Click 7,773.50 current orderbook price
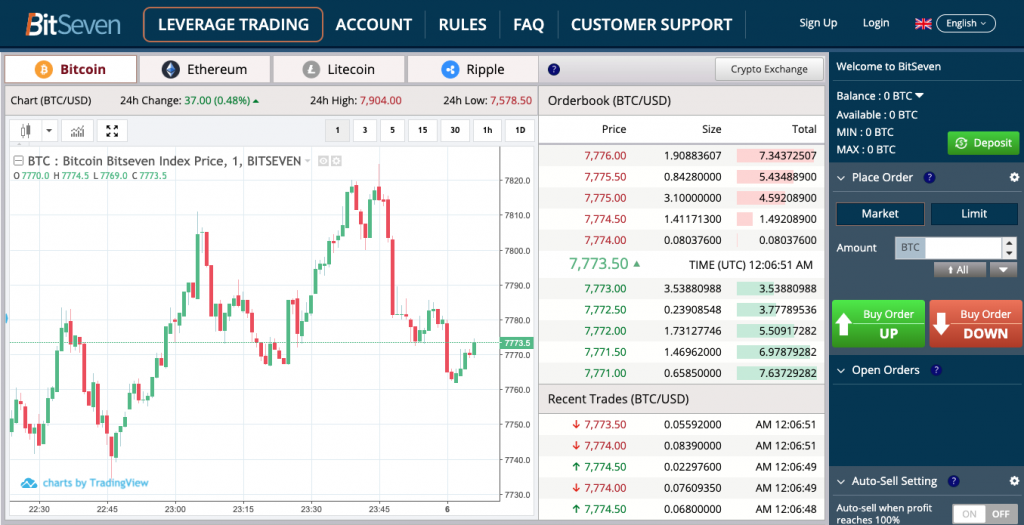The image size is (1024, 525). (x=599, y=264)
